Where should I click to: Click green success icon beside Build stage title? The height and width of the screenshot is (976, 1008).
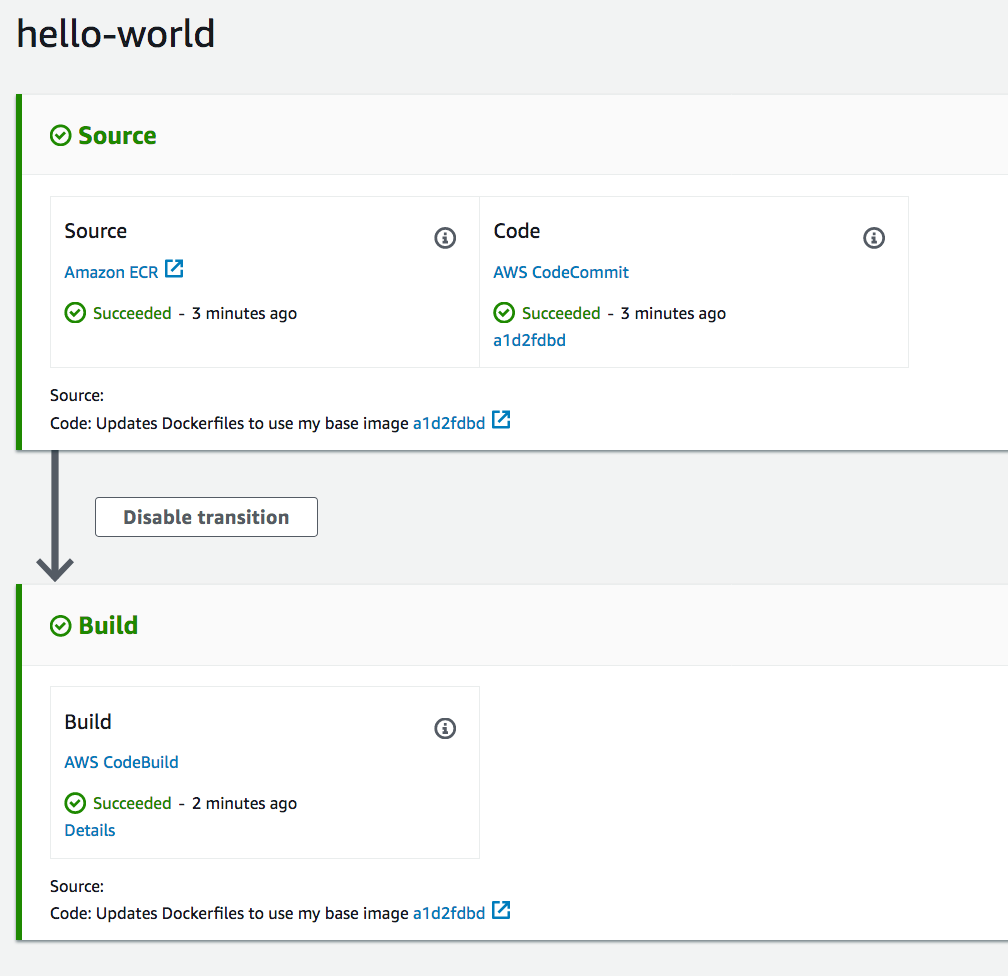pos(61,626)
